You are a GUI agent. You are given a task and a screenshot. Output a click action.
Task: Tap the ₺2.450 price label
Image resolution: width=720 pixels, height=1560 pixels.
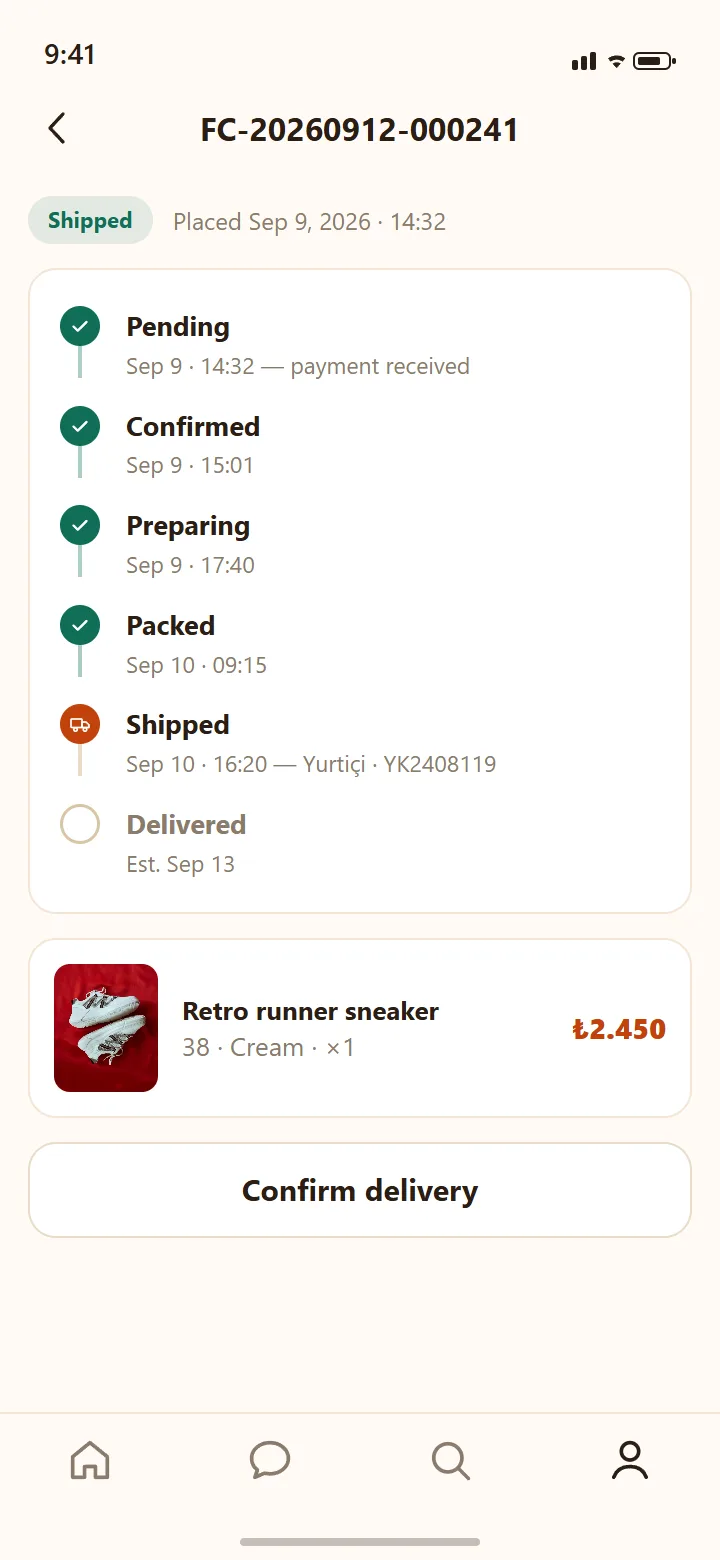pos(619,1029)
